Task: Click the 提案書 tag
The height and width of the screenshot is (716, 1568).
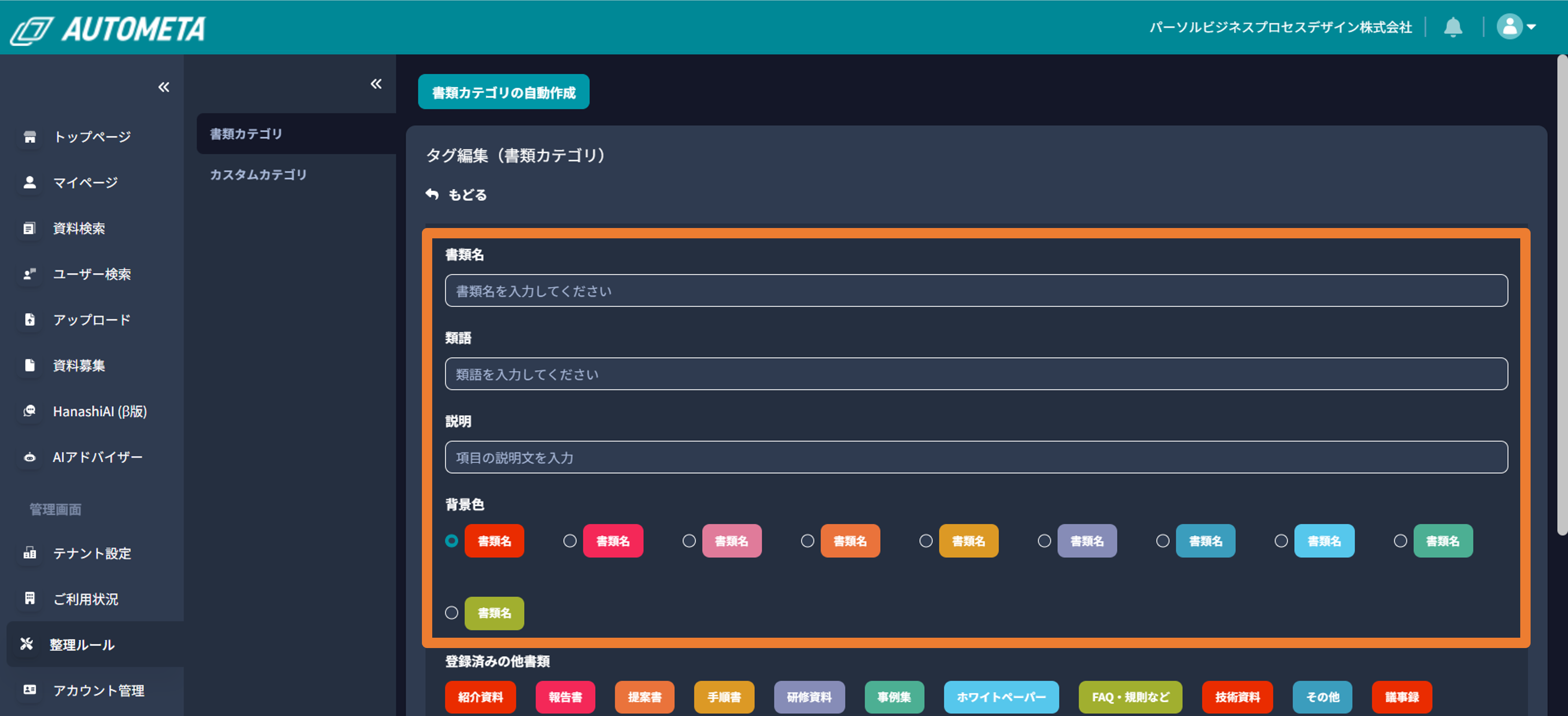Action: 644,697
